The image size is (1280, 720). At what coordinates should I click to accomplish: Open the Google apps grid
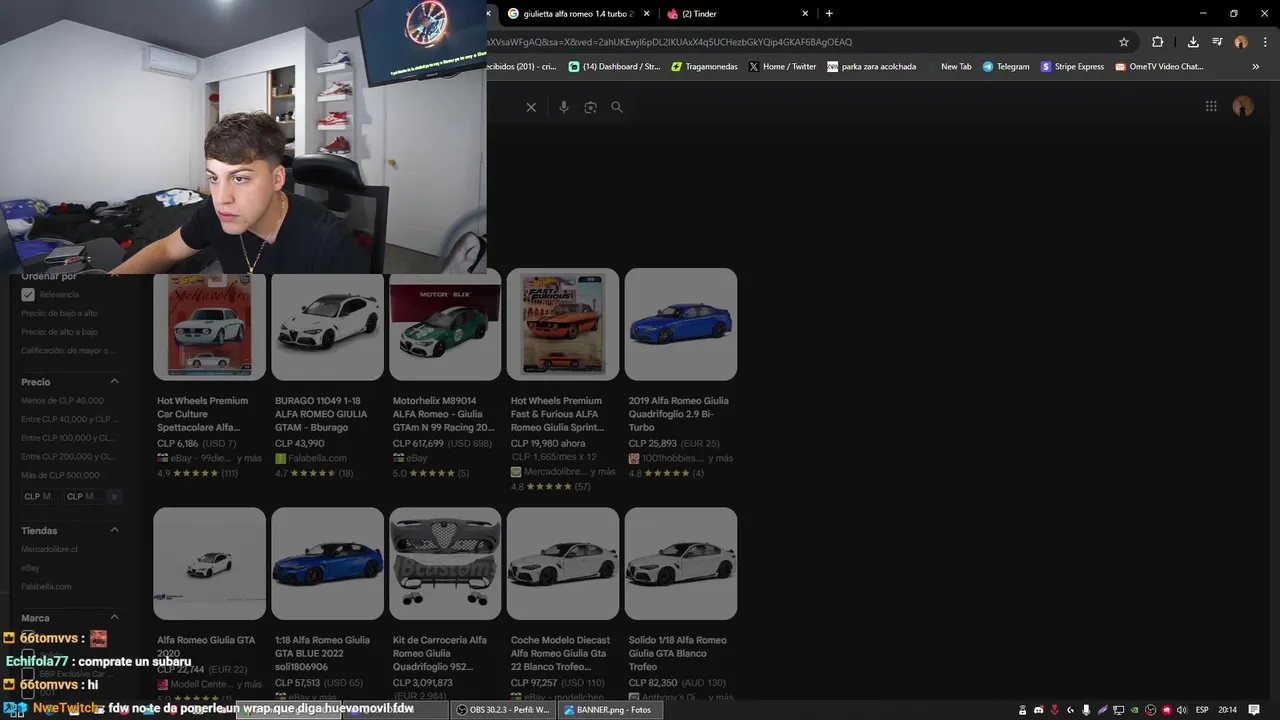[1211, 106]
